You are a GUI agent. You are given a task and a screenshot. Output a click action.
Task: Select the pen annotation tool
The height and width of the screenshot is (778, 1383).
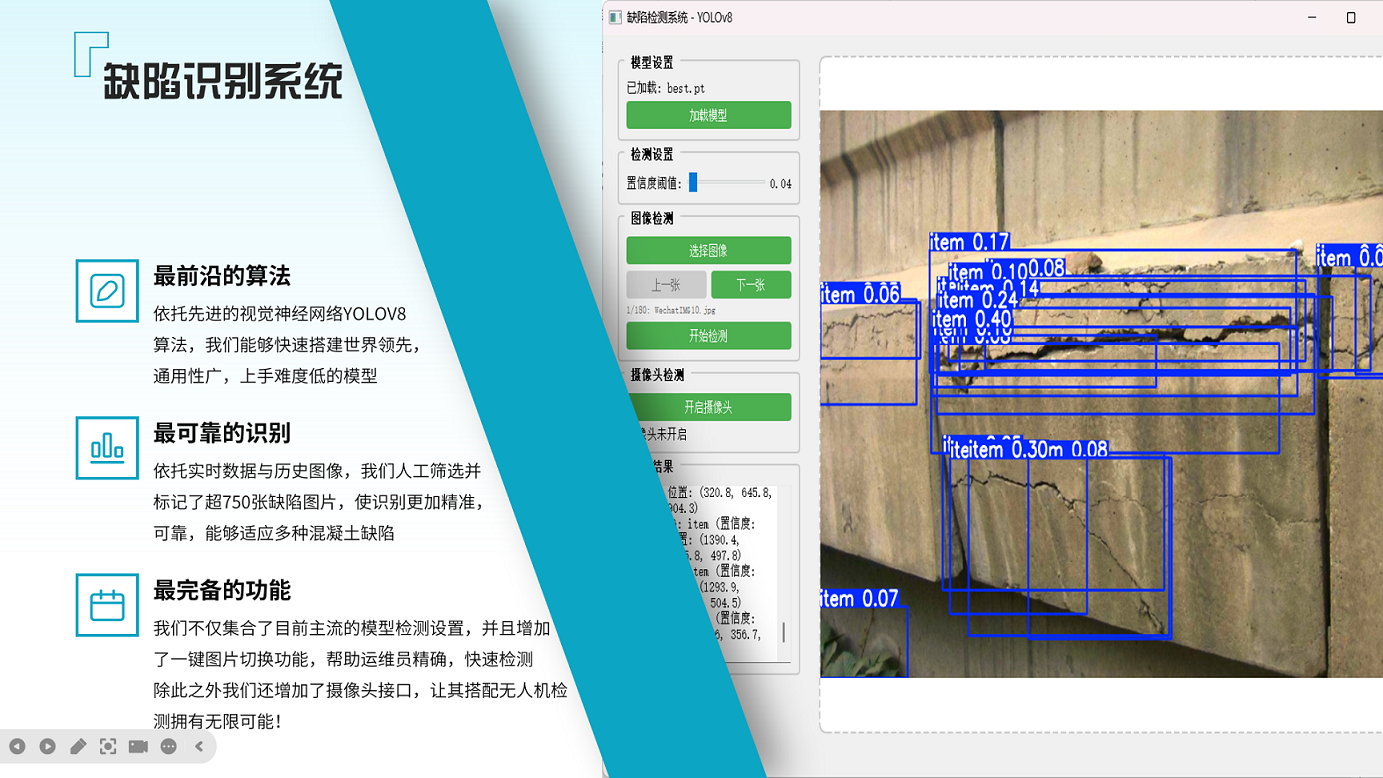[78, 747]
